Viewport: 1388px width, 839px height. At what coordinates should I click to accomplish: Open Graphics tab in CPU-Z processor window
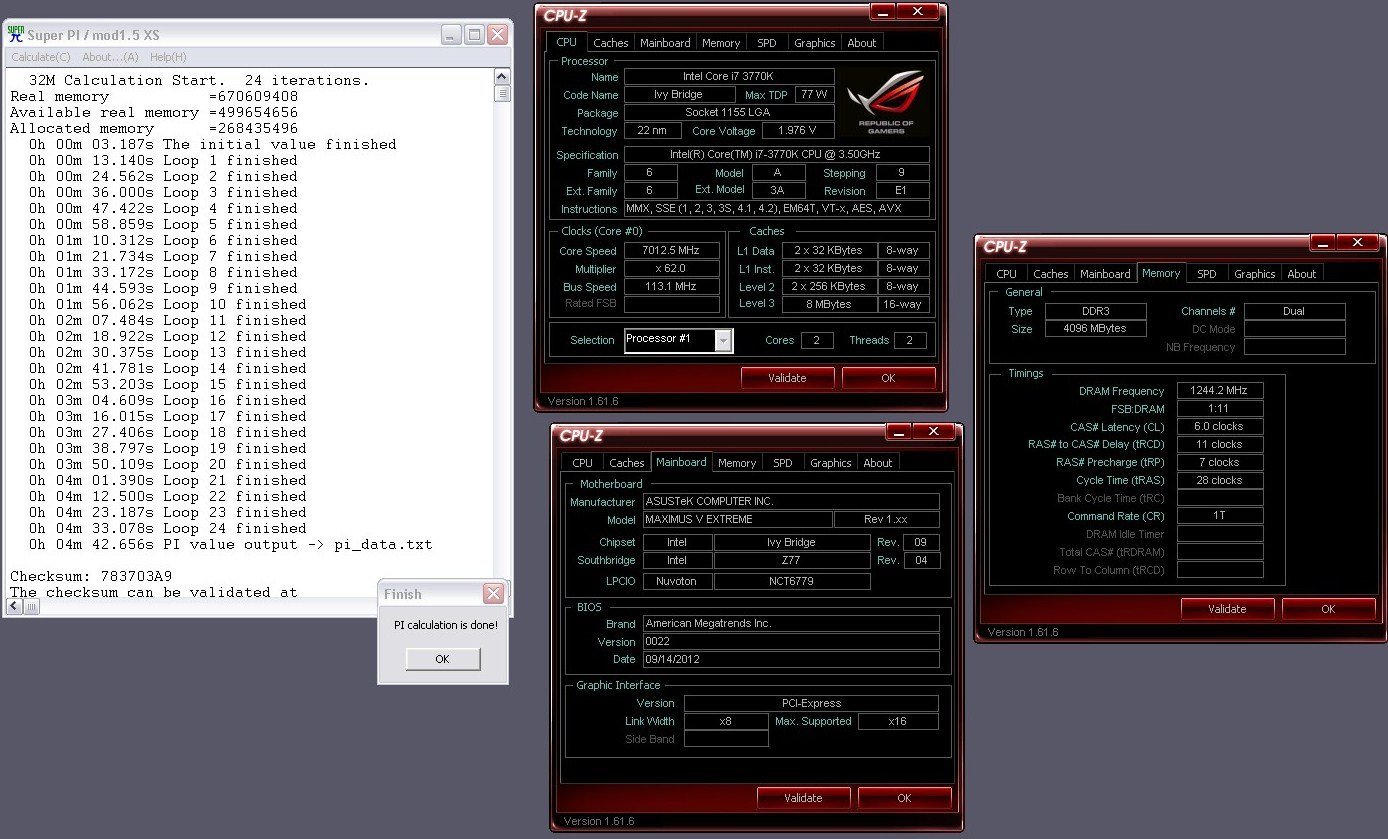(x=814, y=43)
